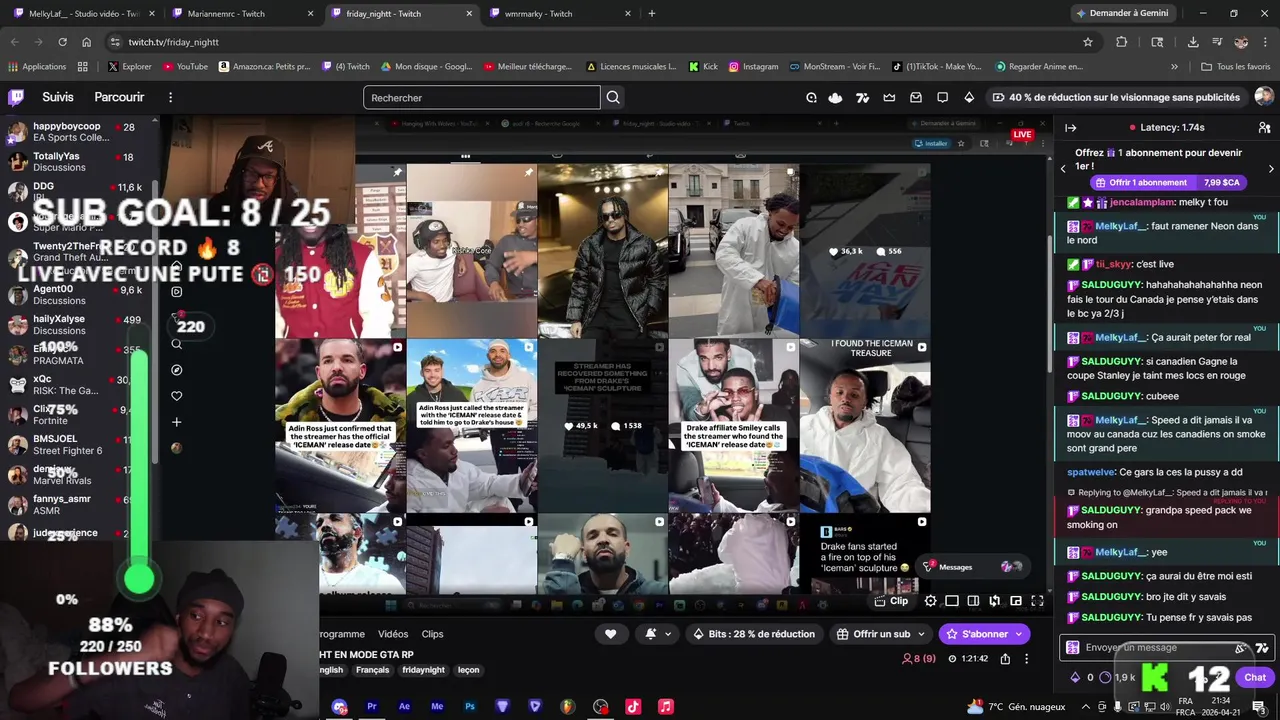
Task: Open the user avatar menu
Action: [1264, 97]
